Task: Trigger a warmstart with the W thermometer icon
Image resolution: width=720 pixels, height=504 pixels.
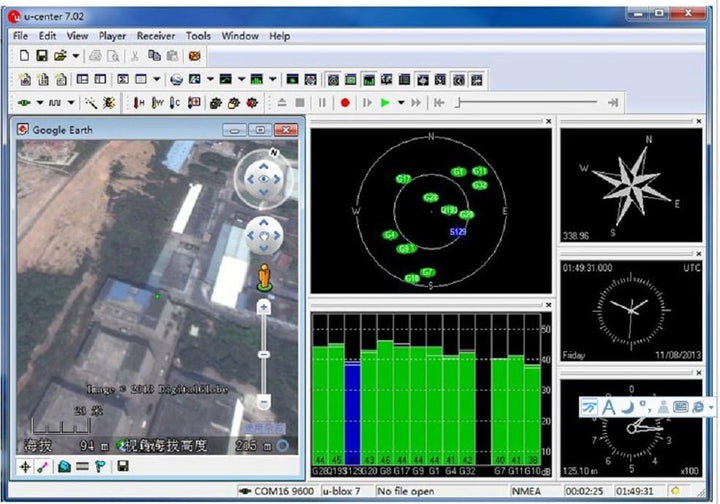Action: click(x=158, y=103)
